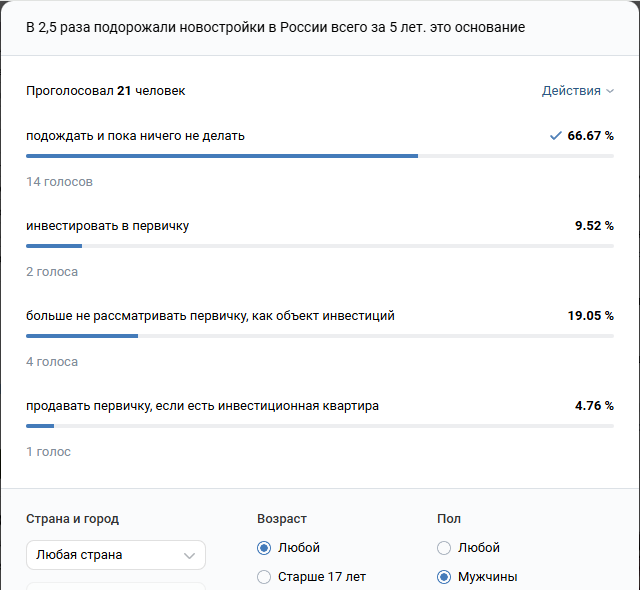Click the poll title about новостройки prices
This screenshot has height=590, width=640.
click(275, 27)
